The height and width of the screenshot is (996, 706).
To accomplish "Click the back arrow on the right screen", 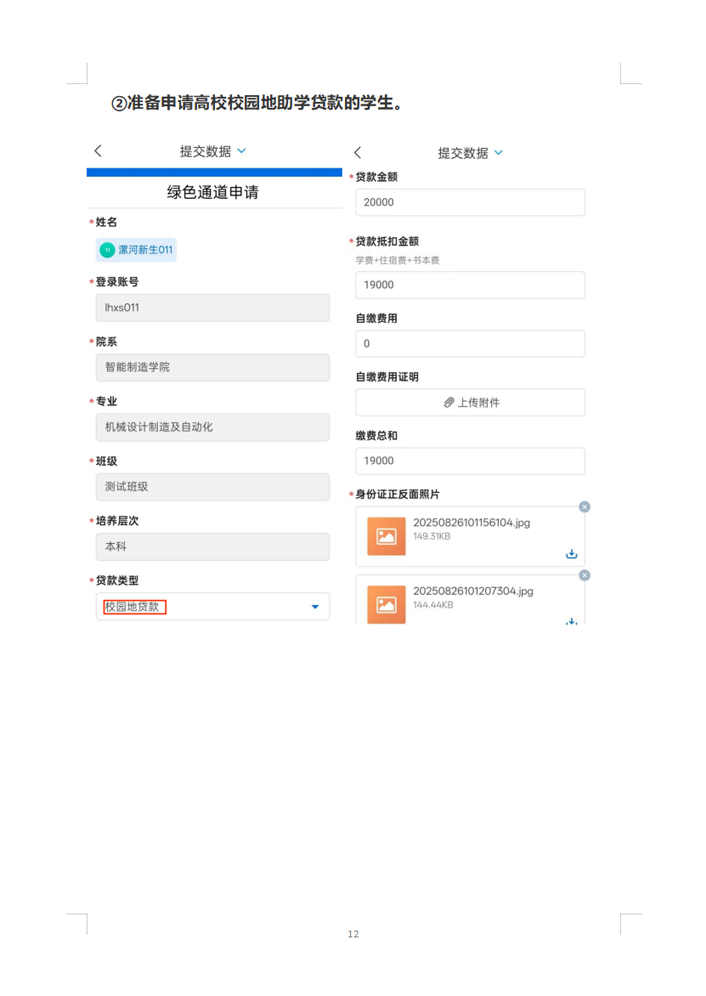I will coord(358,153).
